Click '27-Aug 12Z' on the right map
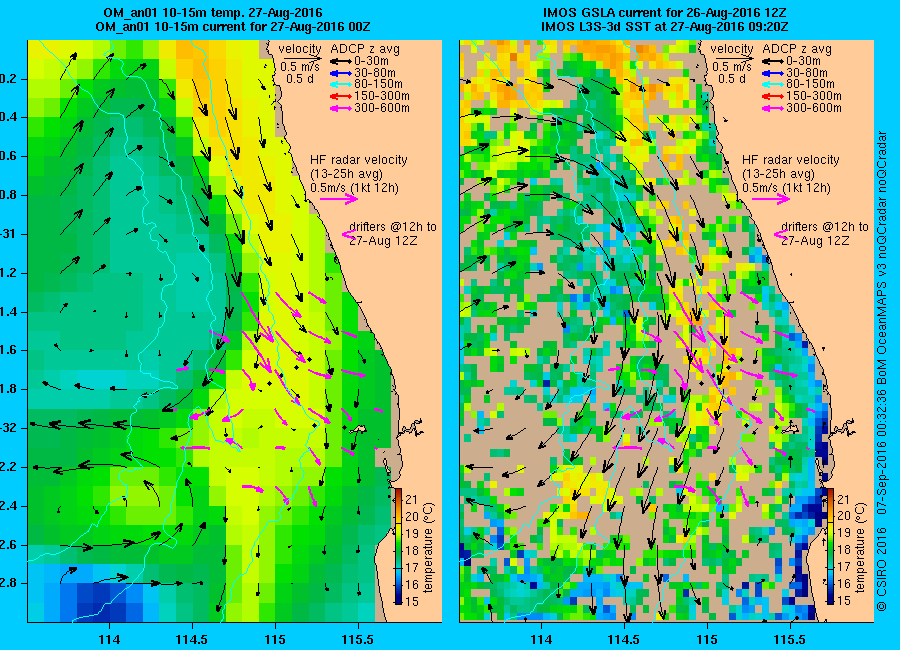 pos(815,241)
